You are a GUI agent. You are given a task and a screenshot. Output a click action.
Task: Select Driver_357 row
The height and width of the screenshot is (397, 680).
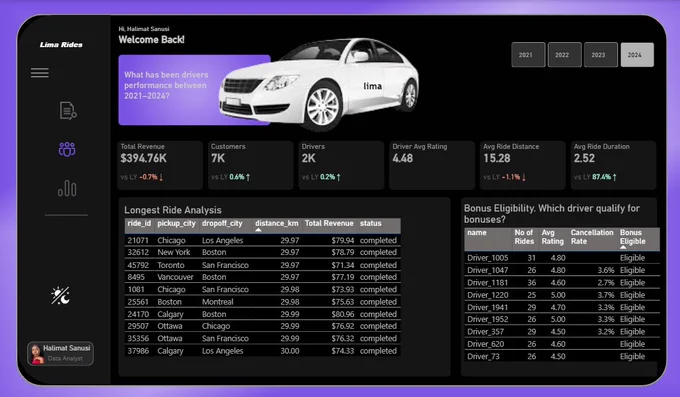[x=562, y=331]
